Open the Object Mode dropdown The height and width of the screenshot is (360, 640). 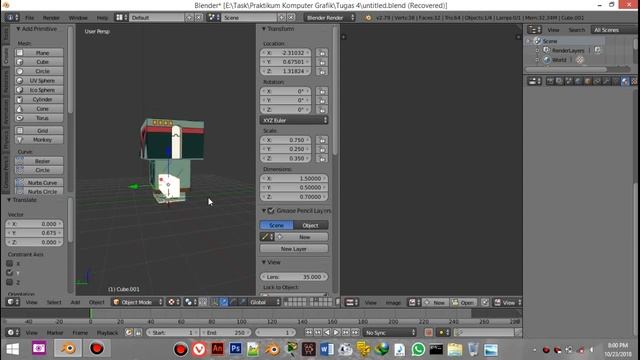[x=138, y=302]
